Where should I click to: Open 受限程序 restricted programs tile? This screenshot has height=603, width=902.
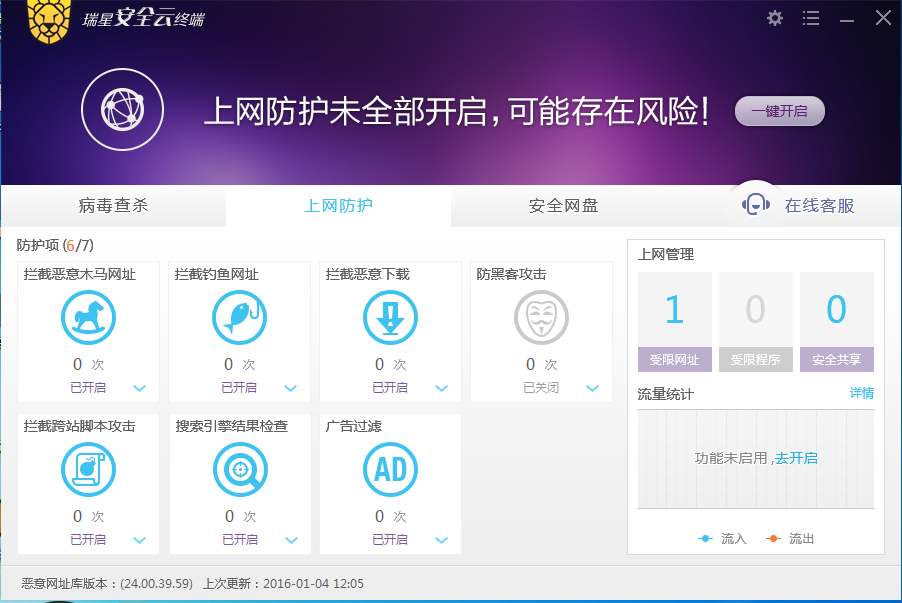(755, 322)
